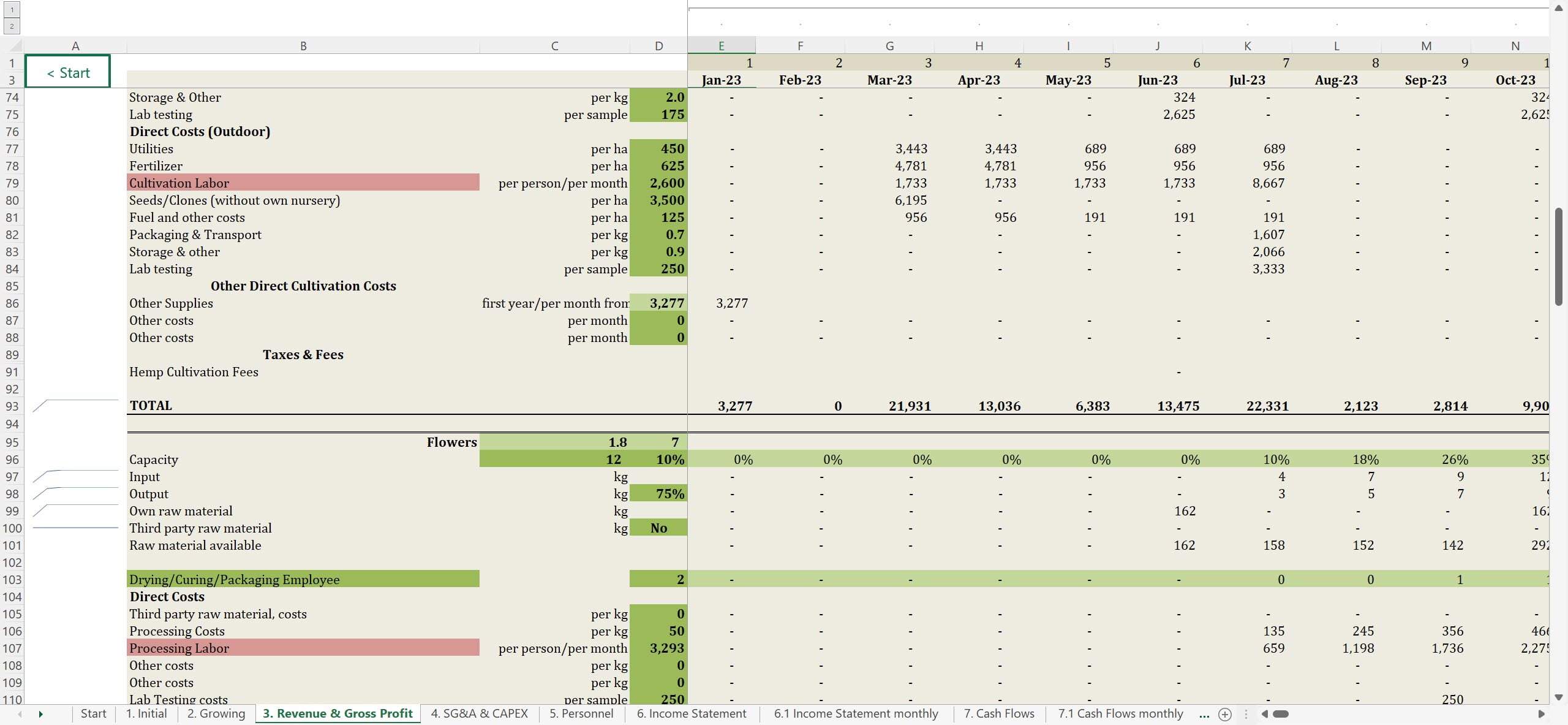
Task: Click the vertical scrollbar thumb
Action: 1559,257
